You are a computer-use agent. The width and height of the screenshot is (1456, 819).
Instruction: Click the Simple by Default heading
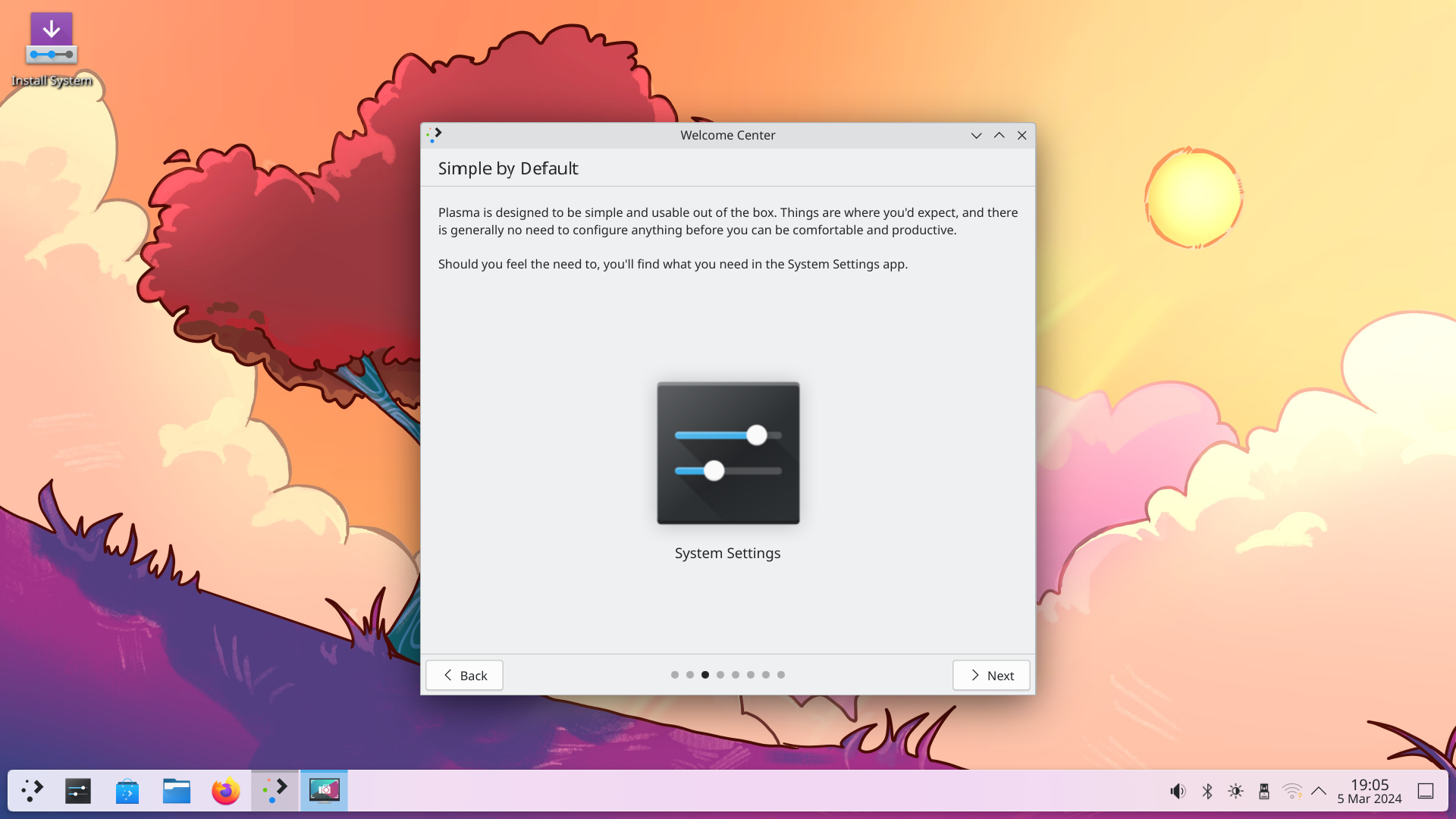(x=508, y=168)
